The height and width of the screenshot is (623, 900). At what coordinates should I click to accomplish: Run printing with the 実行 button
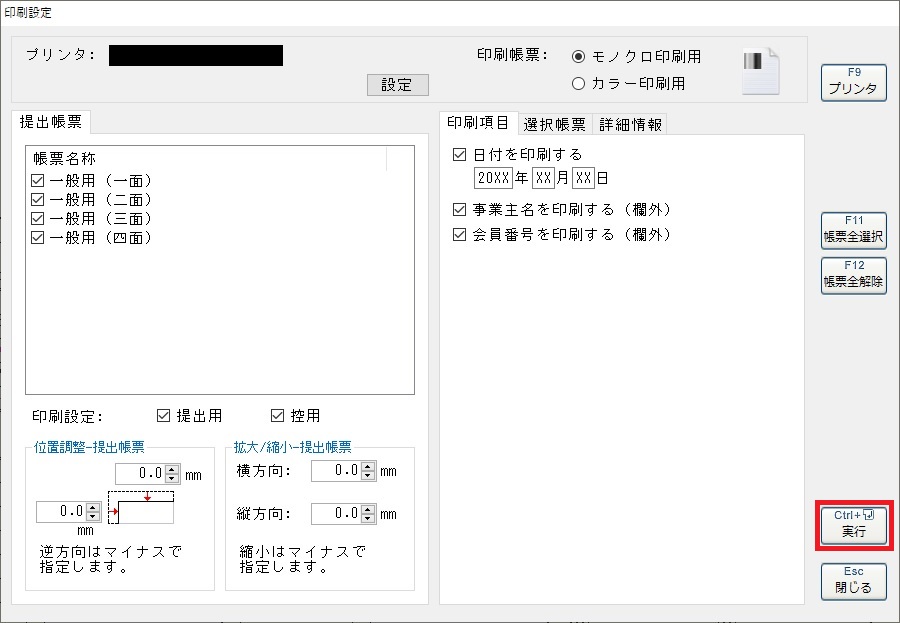tap(853, 526)
